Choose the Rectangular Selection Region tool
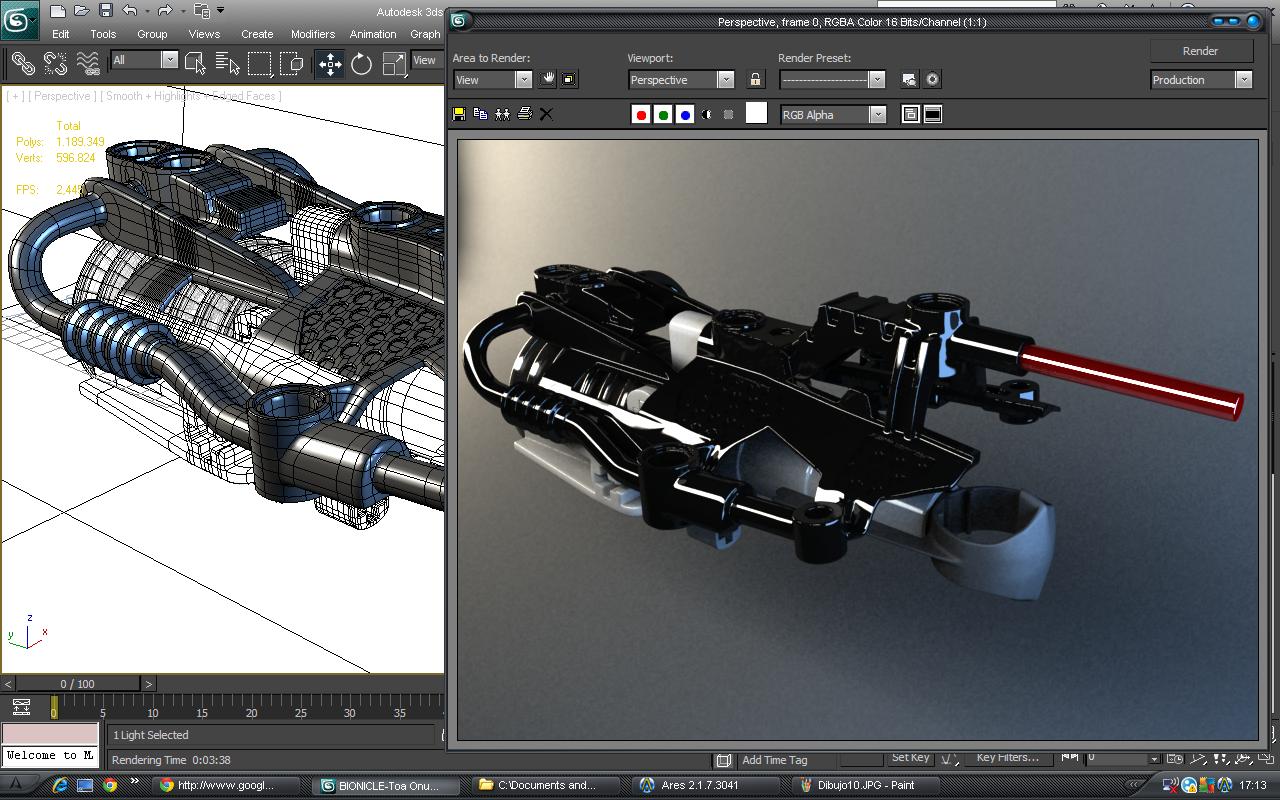This screenshot has height=800, width=1280. pos(260,63)
